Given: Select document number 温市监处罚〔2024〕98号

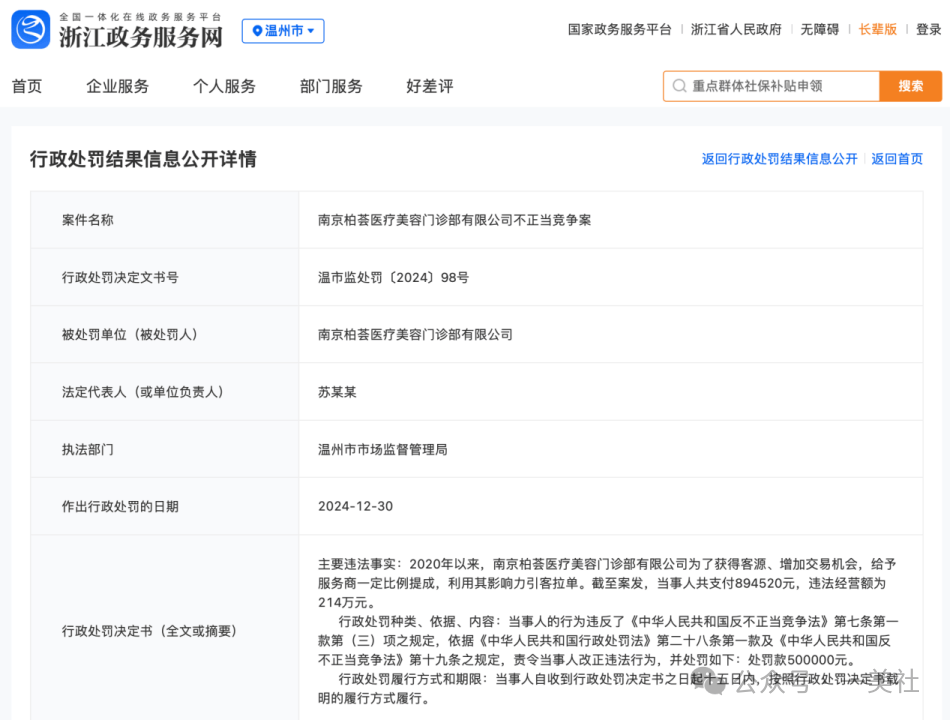Looking at the screenshot, I should pyautogui.click(x=393, y=278).
